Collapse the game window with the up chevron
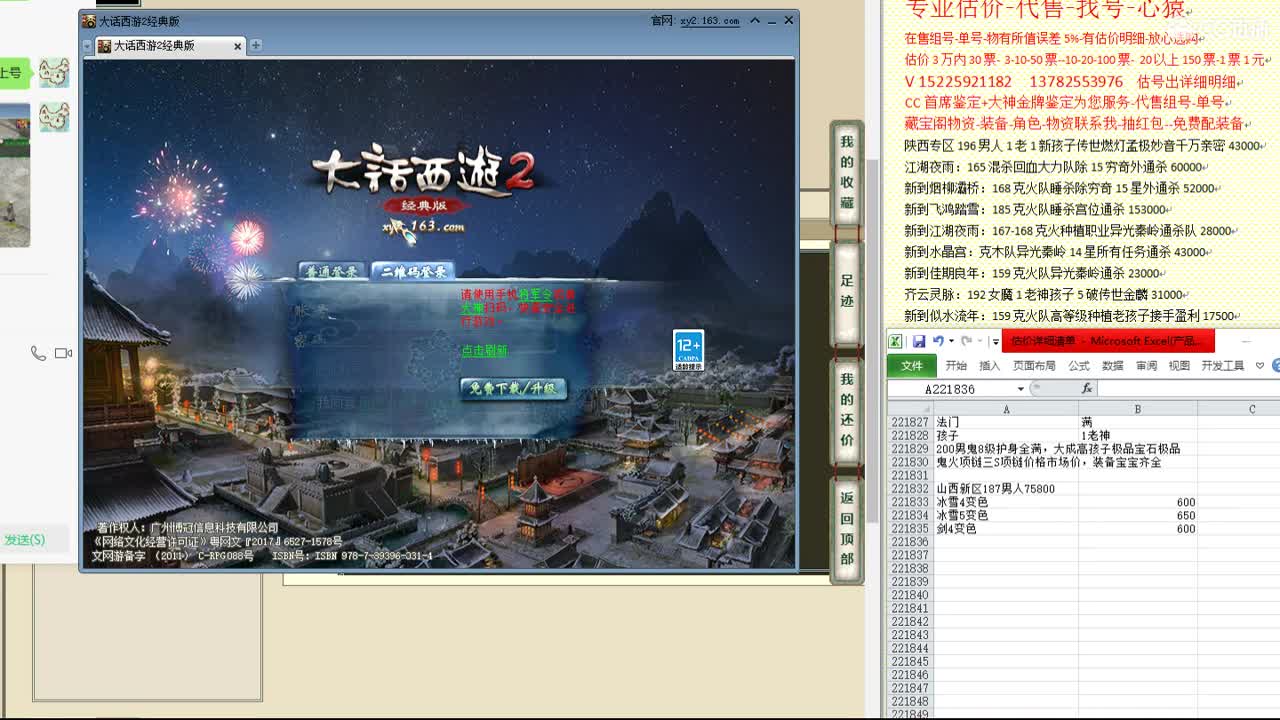The height and width of the screenshot is (720, 1280). [x=755, y=20]
